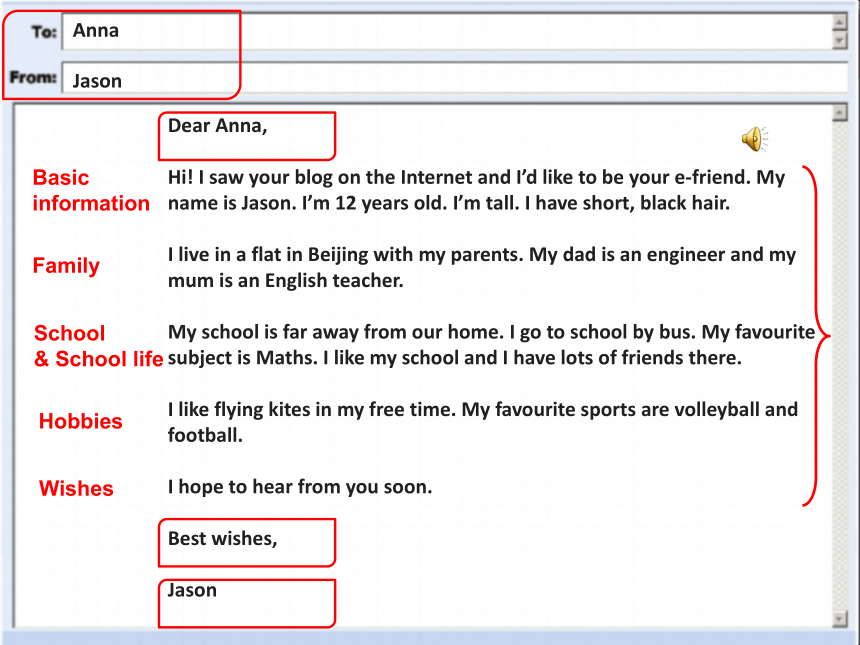
Task: Click the 'Basic information' label
Action: (91, 190)
